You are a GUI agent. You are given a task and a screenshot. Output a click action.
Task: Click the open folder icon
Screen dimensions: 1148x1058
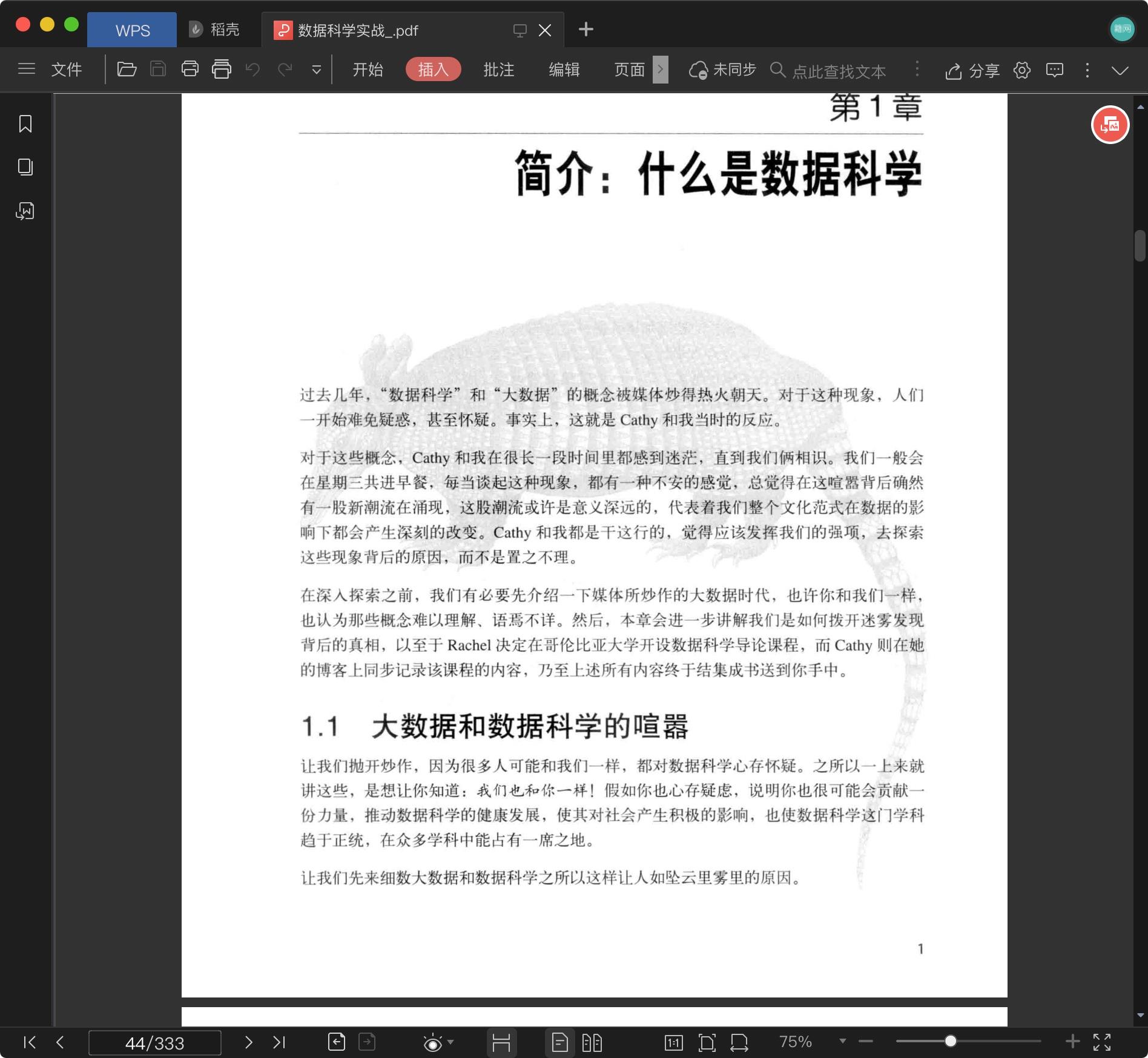(x=127, y=69)
